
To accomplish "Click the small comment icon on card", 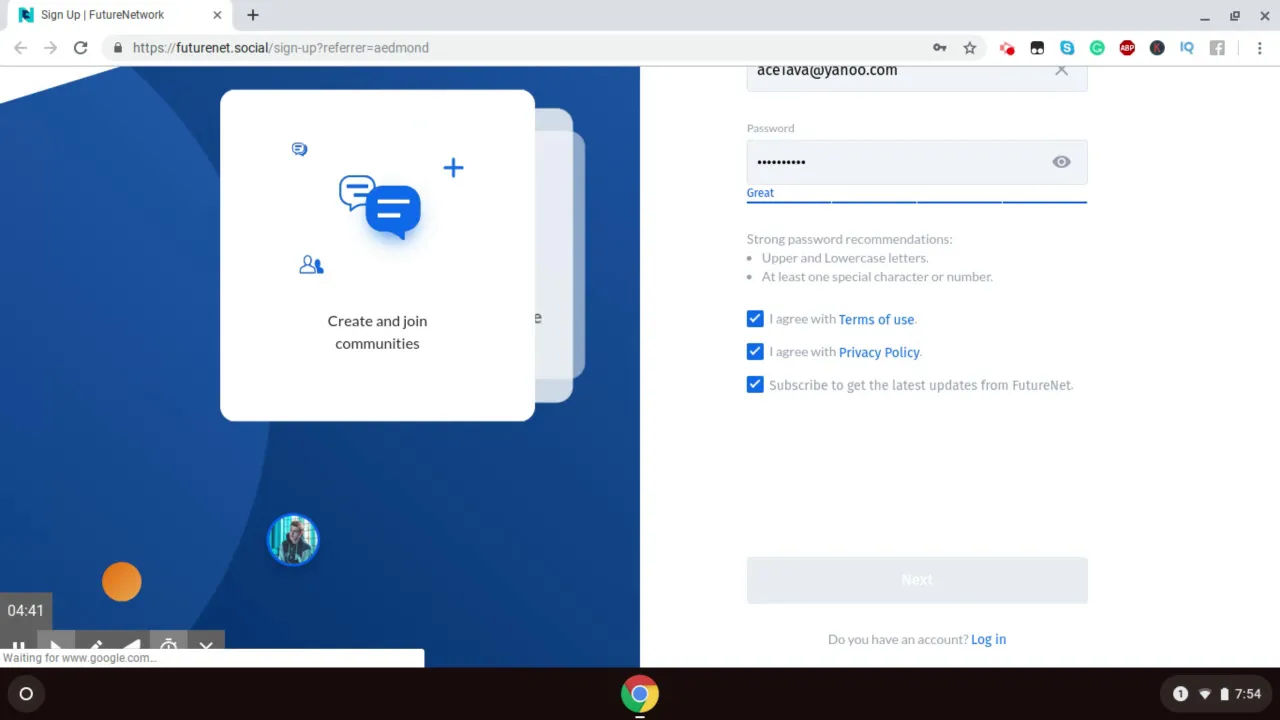I will click(x=299, y=149).
